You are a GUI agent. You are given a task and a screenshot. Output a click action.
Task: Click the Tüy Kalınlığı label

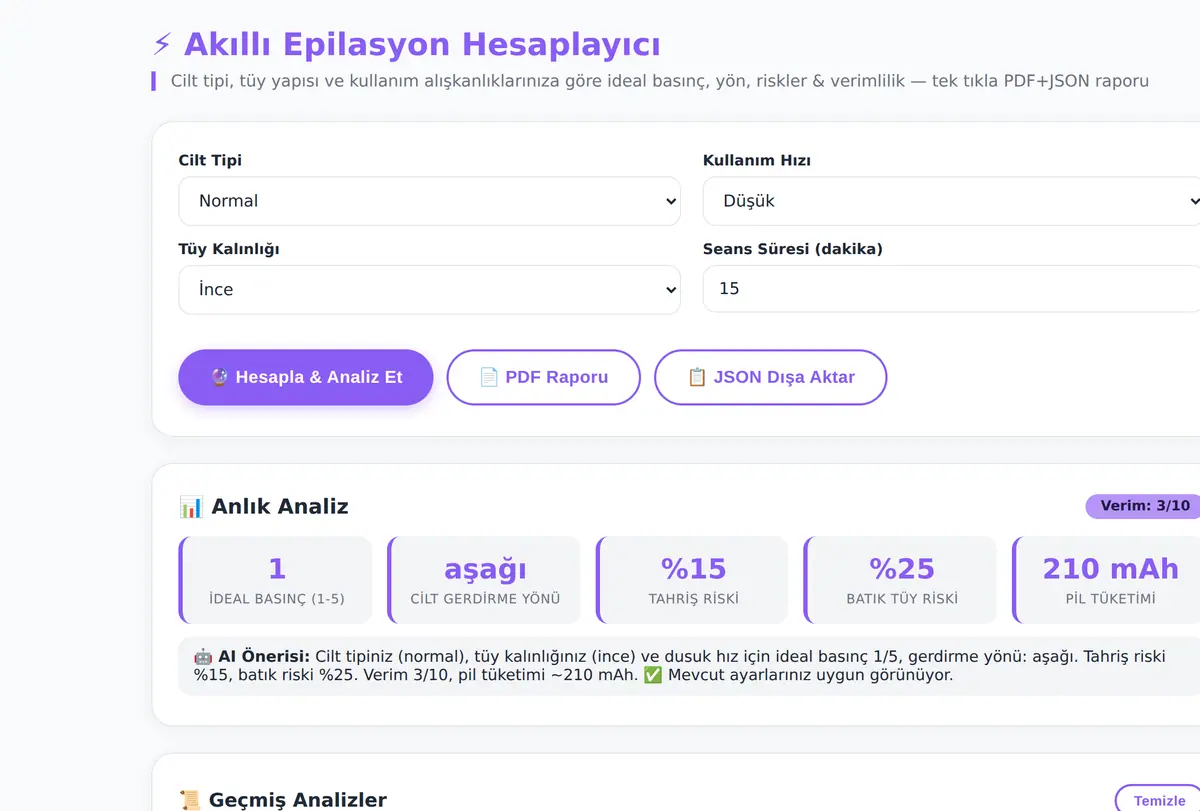tap(229, 249)
